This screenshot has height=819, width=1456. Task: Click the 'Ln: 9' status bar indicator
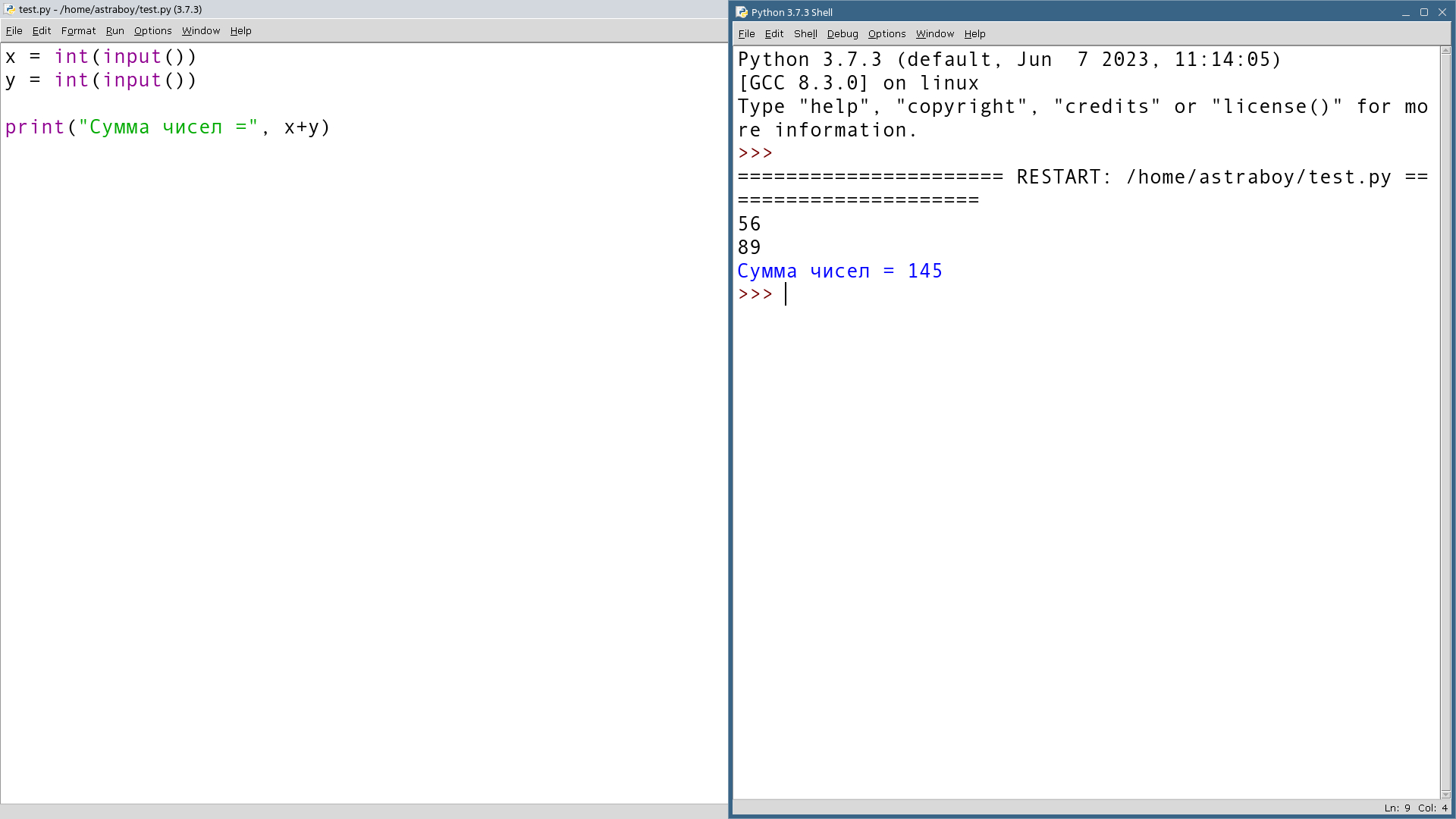pos(1397,808)
